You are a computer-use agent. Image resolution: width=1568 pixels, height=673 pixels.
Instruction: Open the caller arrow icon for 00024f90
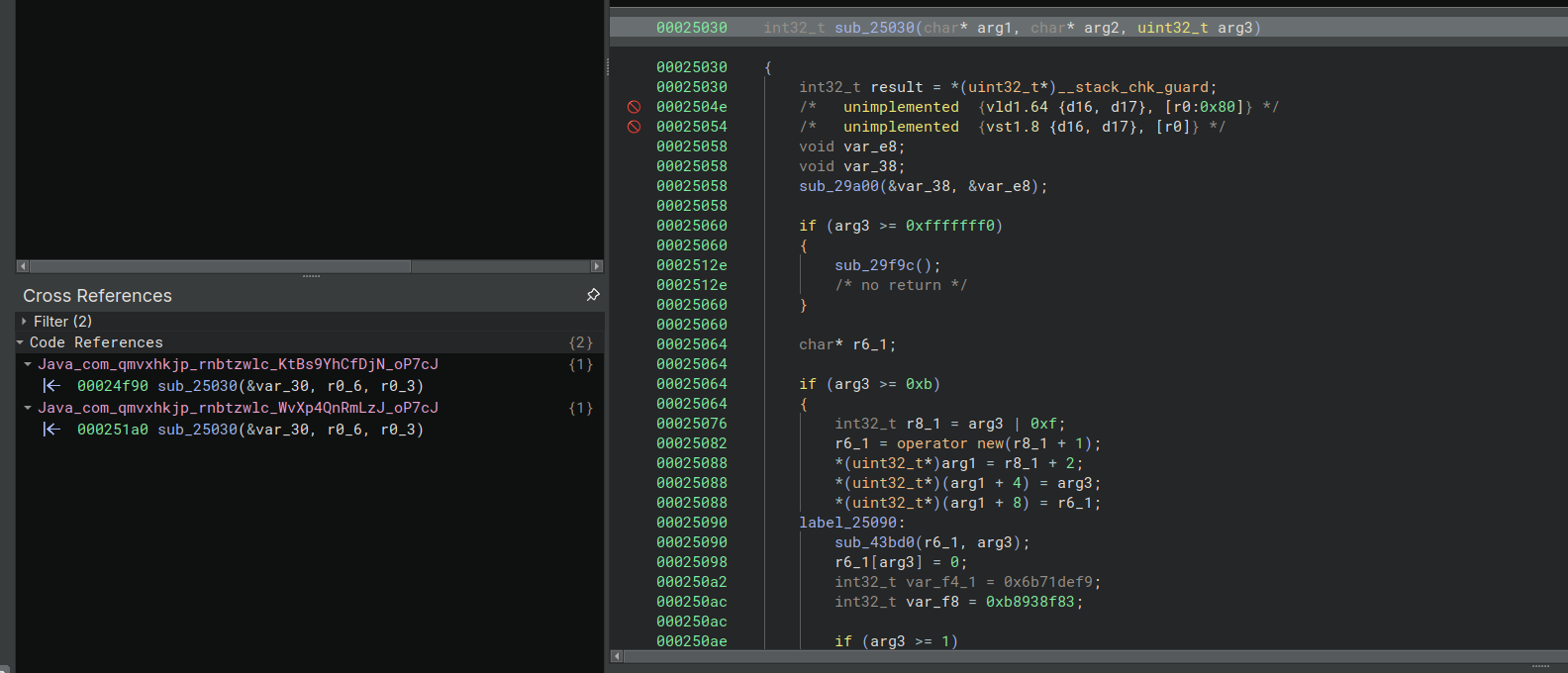(51, 386)
